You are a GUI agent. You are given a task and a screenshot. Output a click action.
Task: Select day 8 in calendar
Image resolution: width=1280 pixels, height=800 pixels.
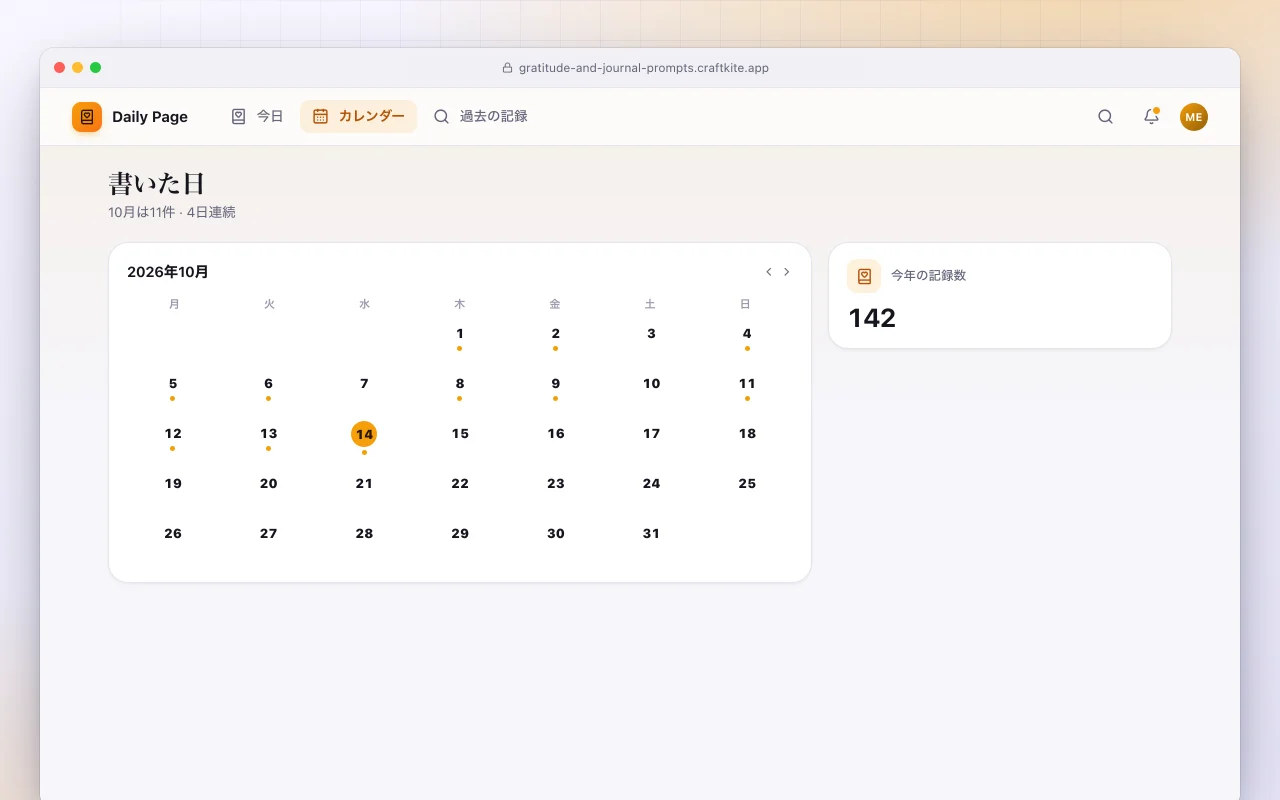(460, 385)
